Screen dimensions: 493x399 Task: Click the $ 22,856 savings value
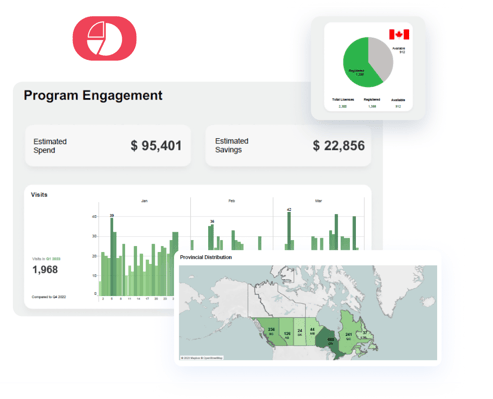point(339,146)
